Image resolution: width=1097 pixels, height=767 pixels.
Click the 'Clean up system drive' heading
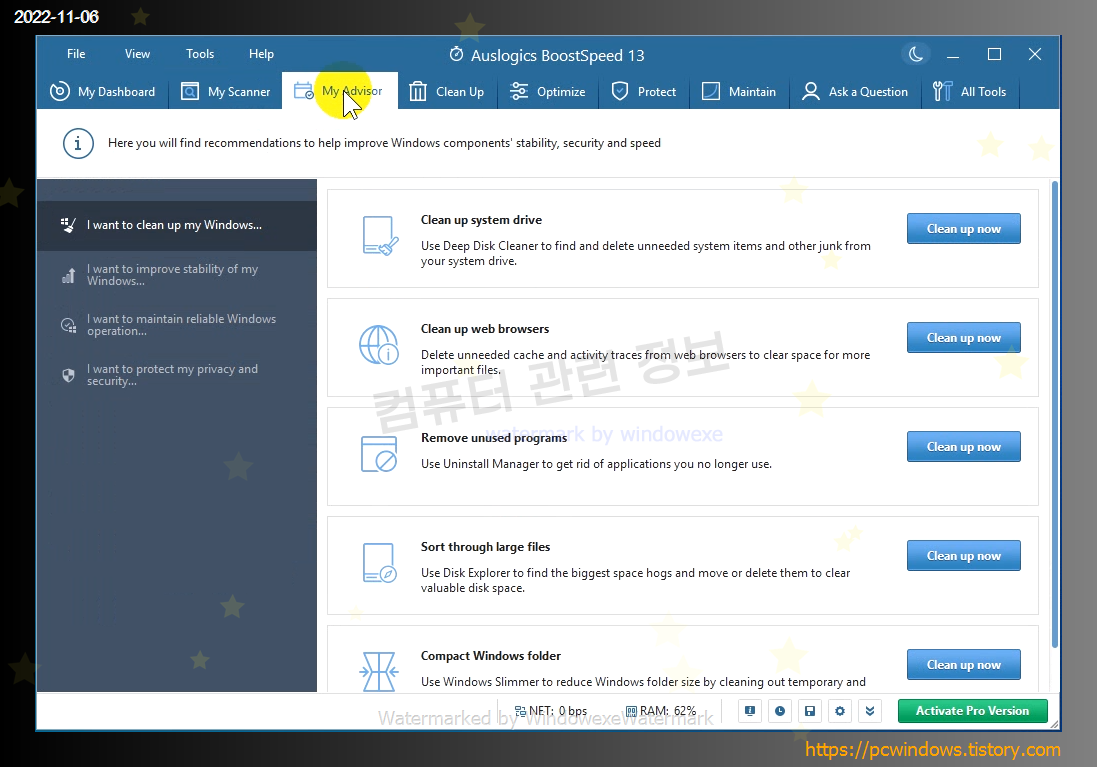(x=481, y=220)
